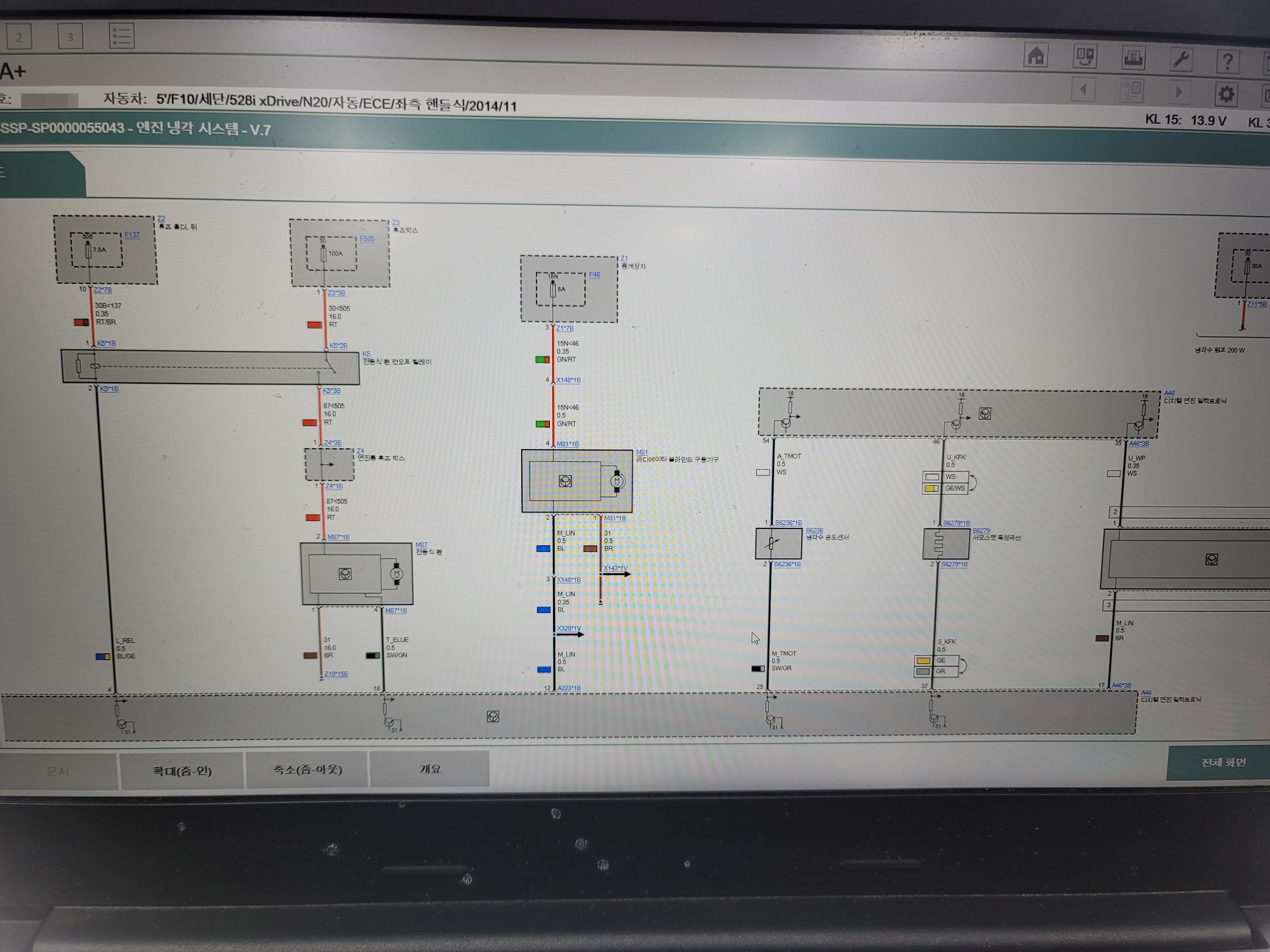Open the K5 fan cutoff relay link
The width and height of the screenshot is (1270, 952).
click(x=366, y=354)
